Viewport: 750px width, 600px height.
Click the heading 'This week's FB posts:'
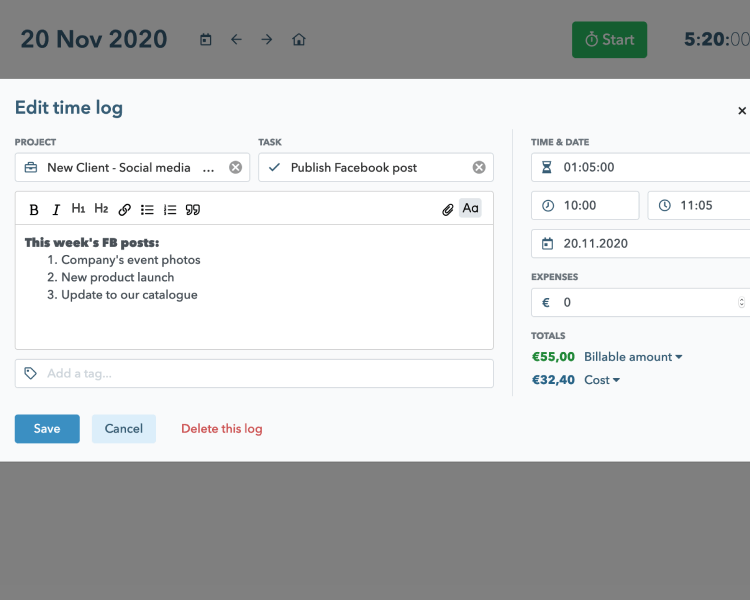click(92, 243)
